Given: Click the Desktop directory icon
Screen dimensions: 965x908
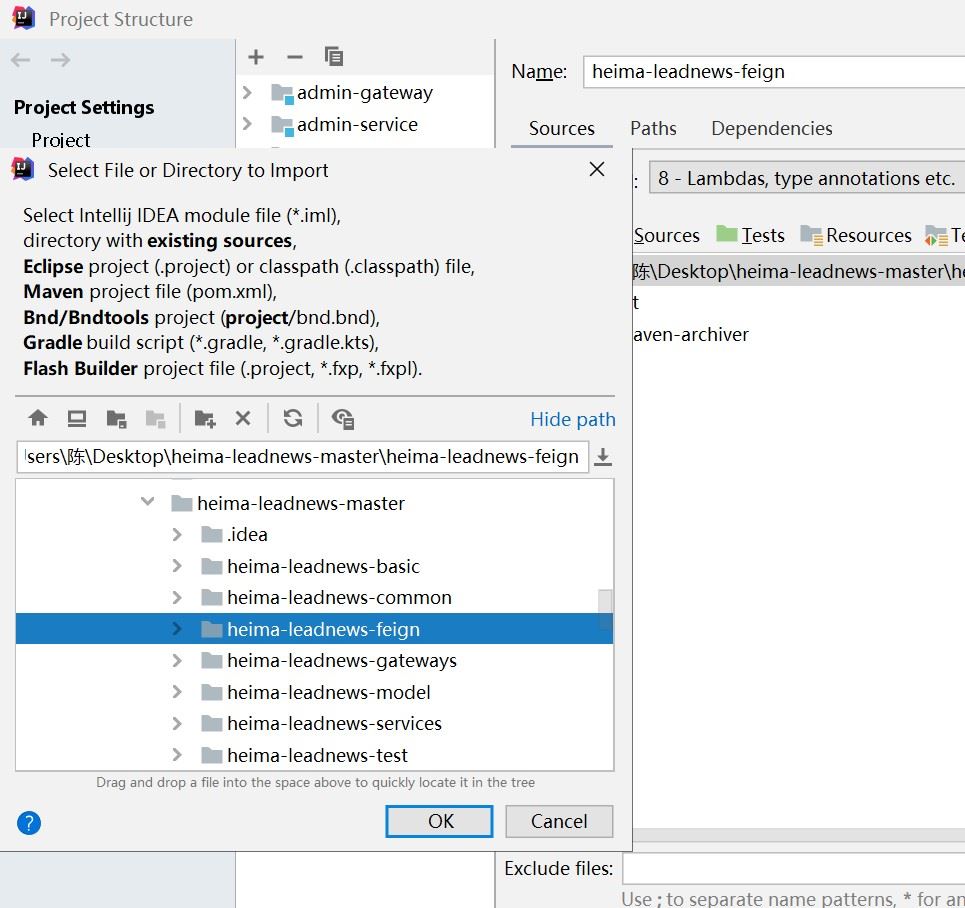Looking at the screenshot, I should (77, 419).
